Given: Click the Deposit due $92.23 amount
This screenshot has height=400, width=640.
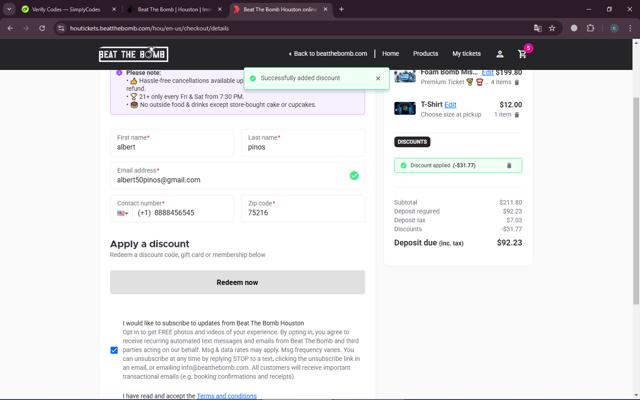Looking at the screenshot, I should click(x=509, y=242).
